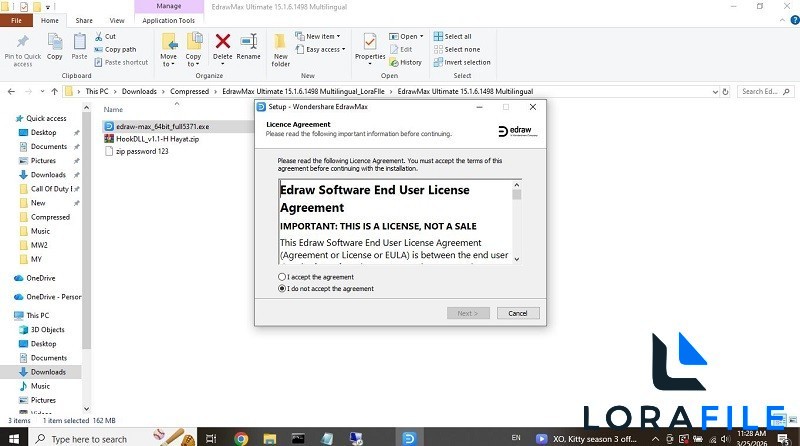Click the red Delete icon
The width and height of the screenshot is (800, 446).
[x=222, y=41]
